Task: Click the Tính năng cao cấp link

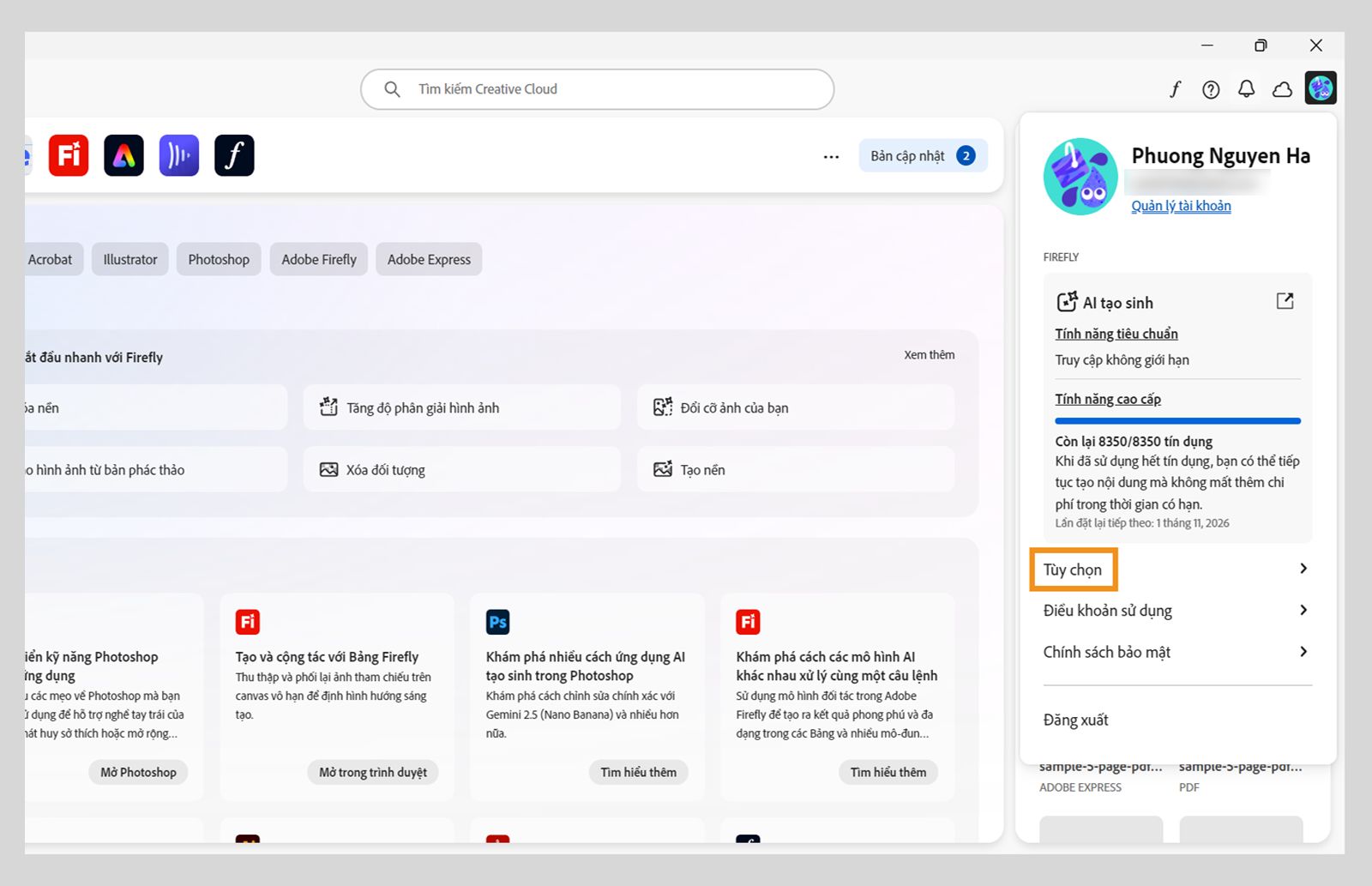Action: [x=1108, y=399]
